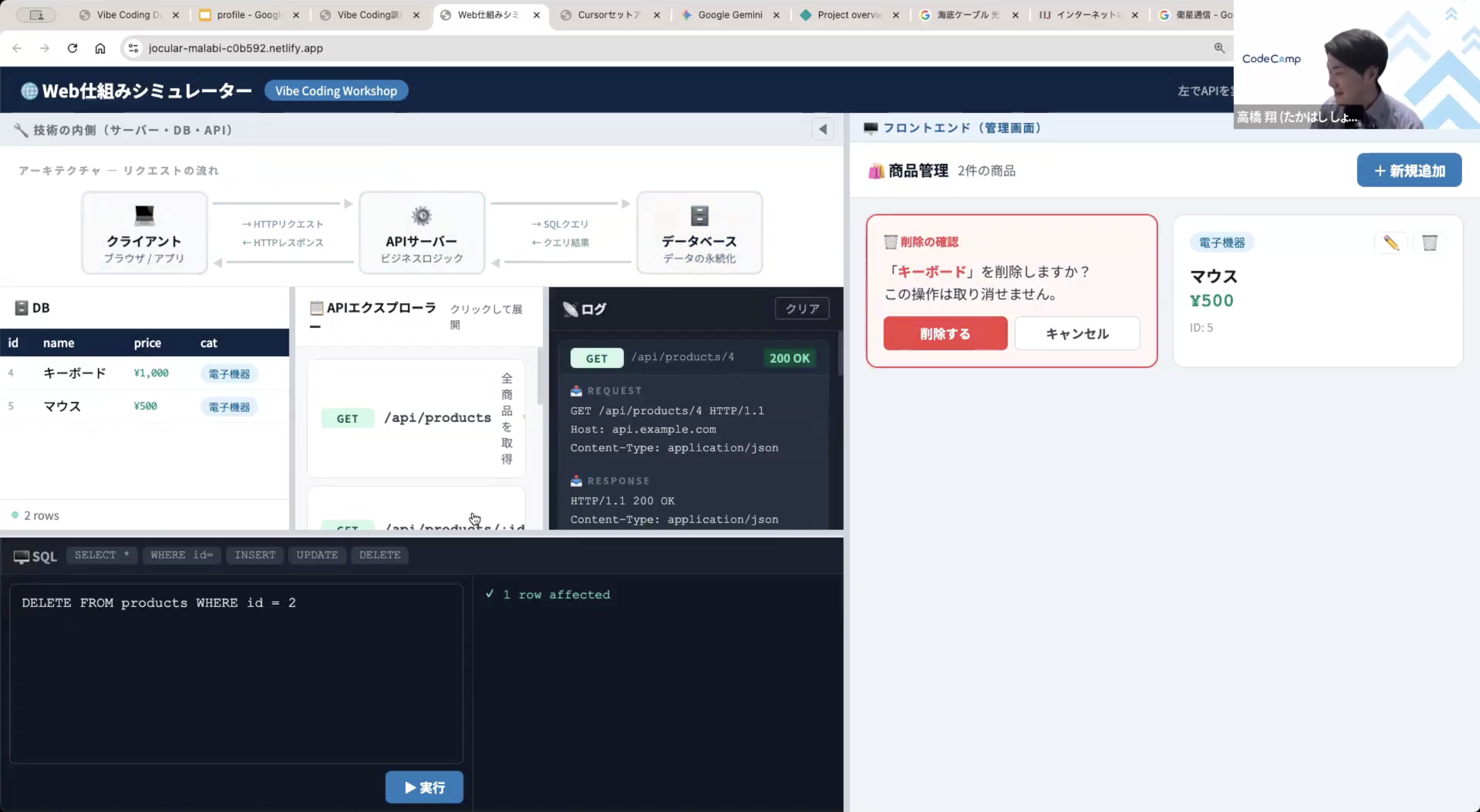Click the trash delete icon on マウス card
This screenshot has width=1480, height=812.
point(1430,243)
